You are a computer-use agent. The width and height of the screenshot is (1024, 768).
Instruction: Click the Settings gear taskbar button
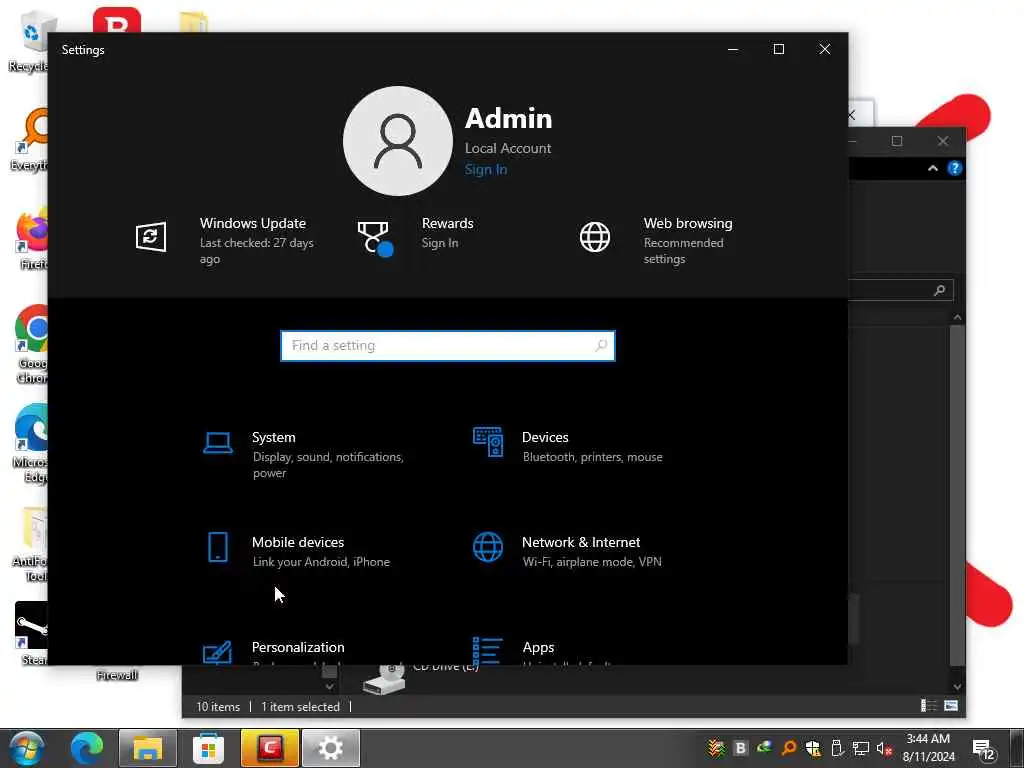pos(330,748)
